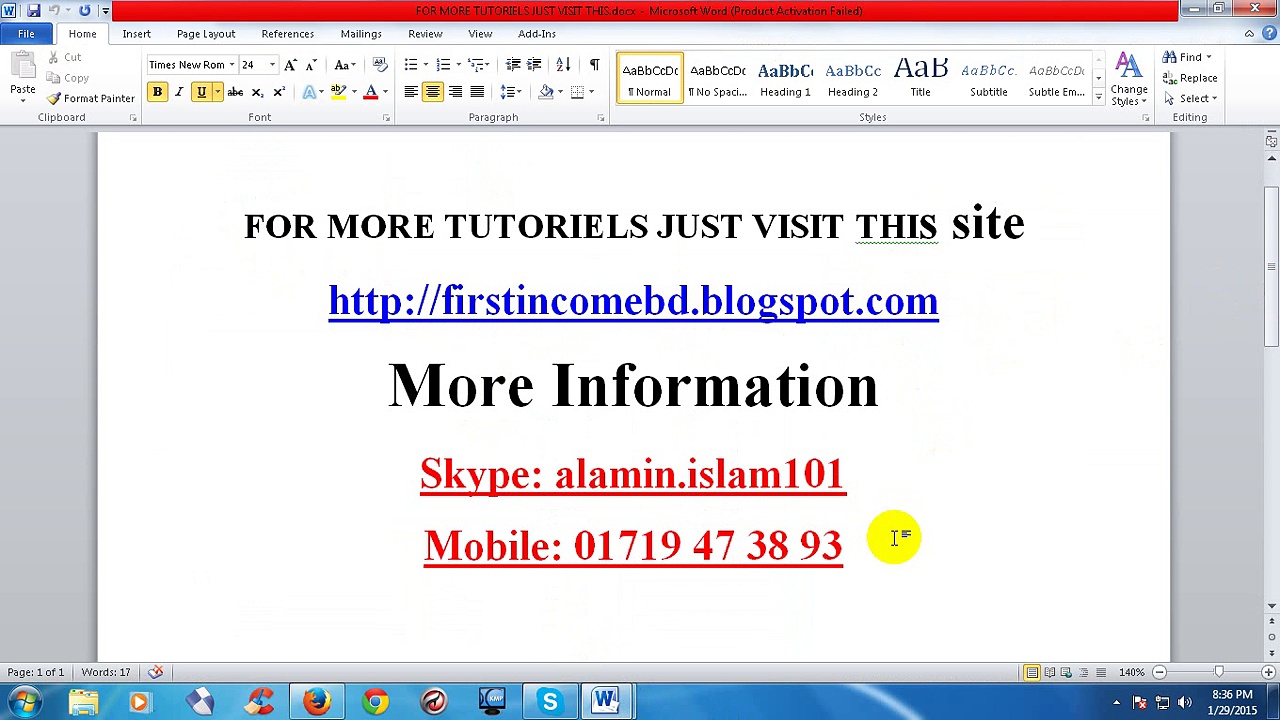1280x720 pixels.
Task: Open Google Chrome from the taskbar
Action: point(375,701)
